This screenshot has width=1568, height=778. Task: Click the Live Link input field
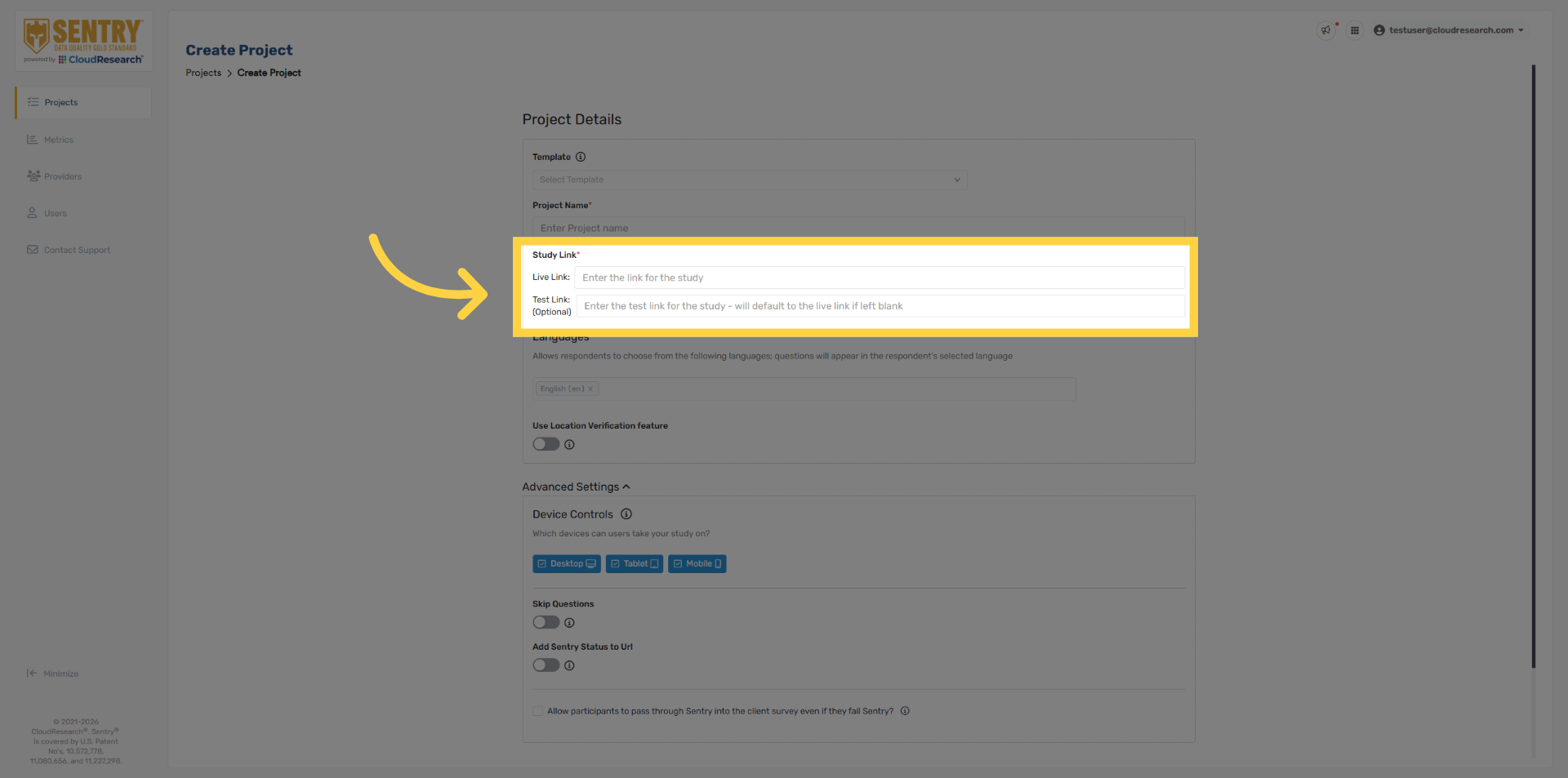pyautogui.click(x=879, y=278)
